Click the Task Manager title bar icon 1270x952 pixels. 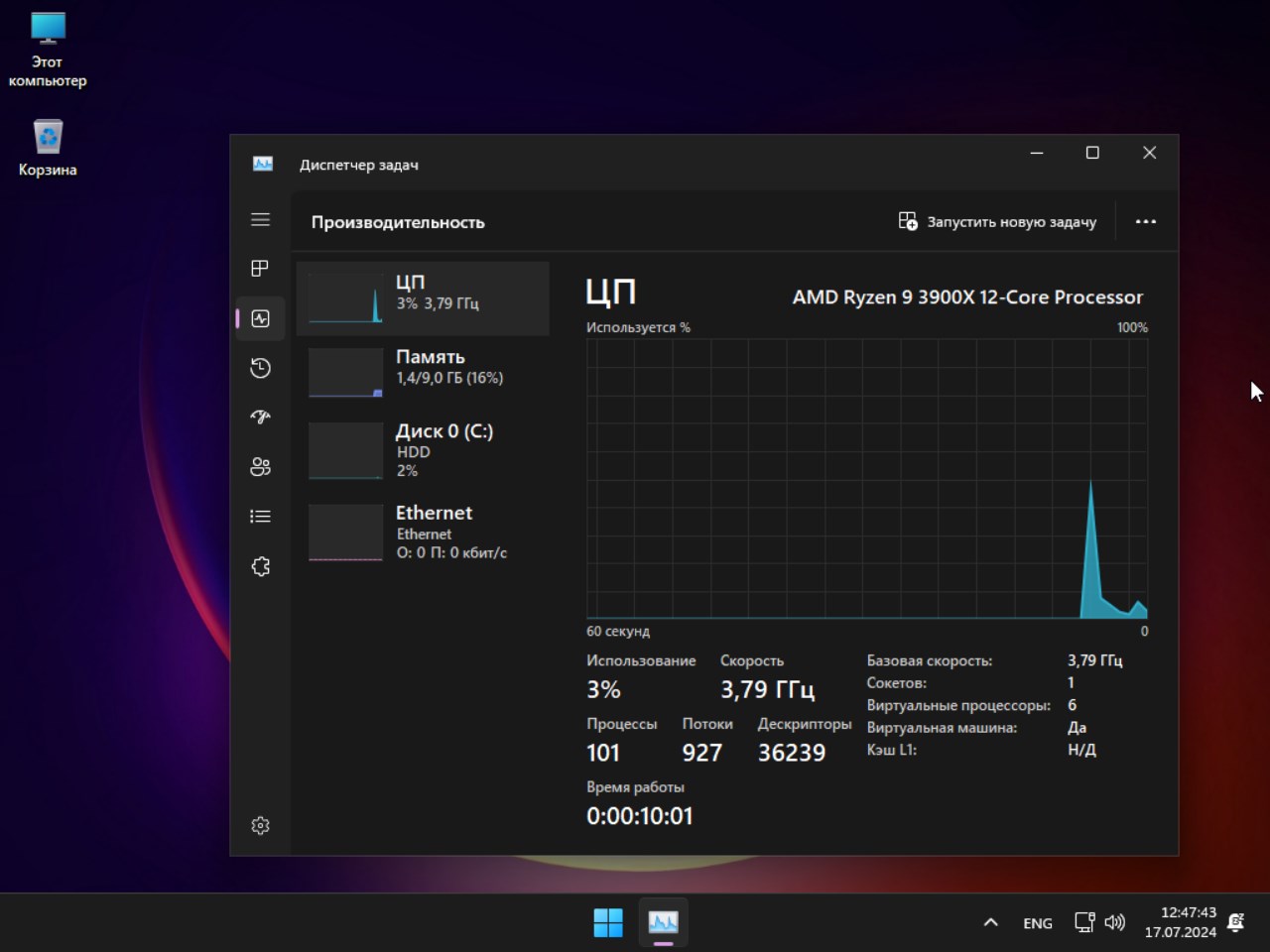(x=263, y=164)
